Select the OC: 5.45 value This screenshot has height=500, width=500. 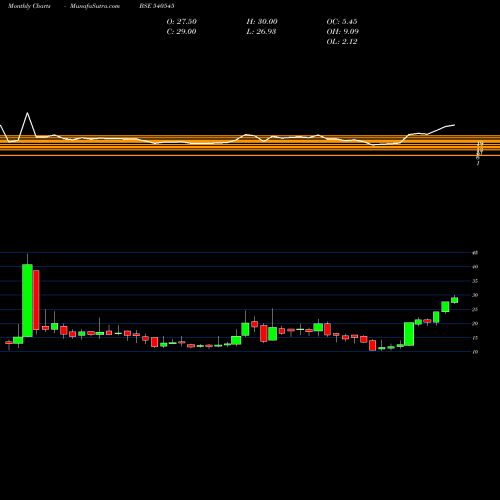(x=342, y=22)
